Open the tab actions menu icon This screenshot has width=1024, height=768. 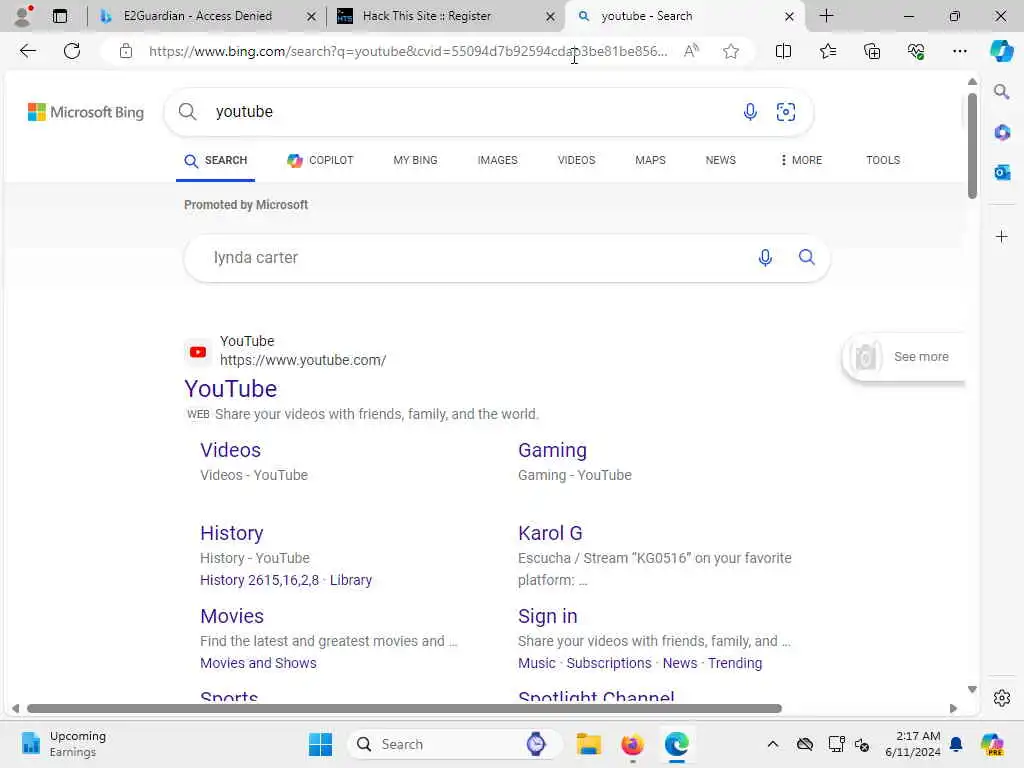click(59, 16)
